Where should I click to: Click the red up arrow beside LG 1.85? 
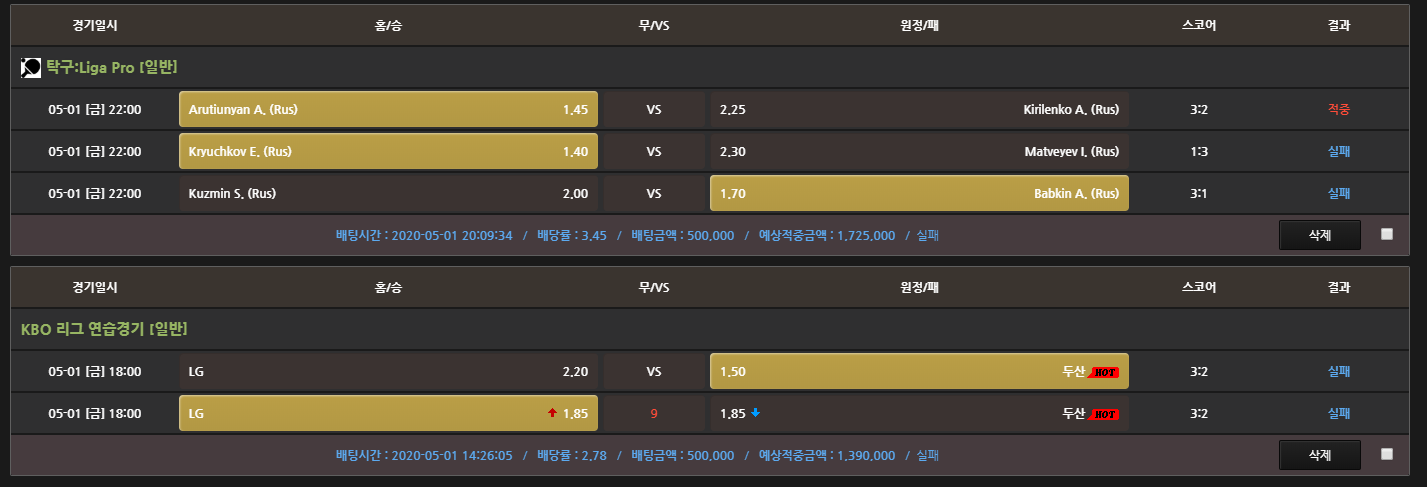(x=551, y=413)
